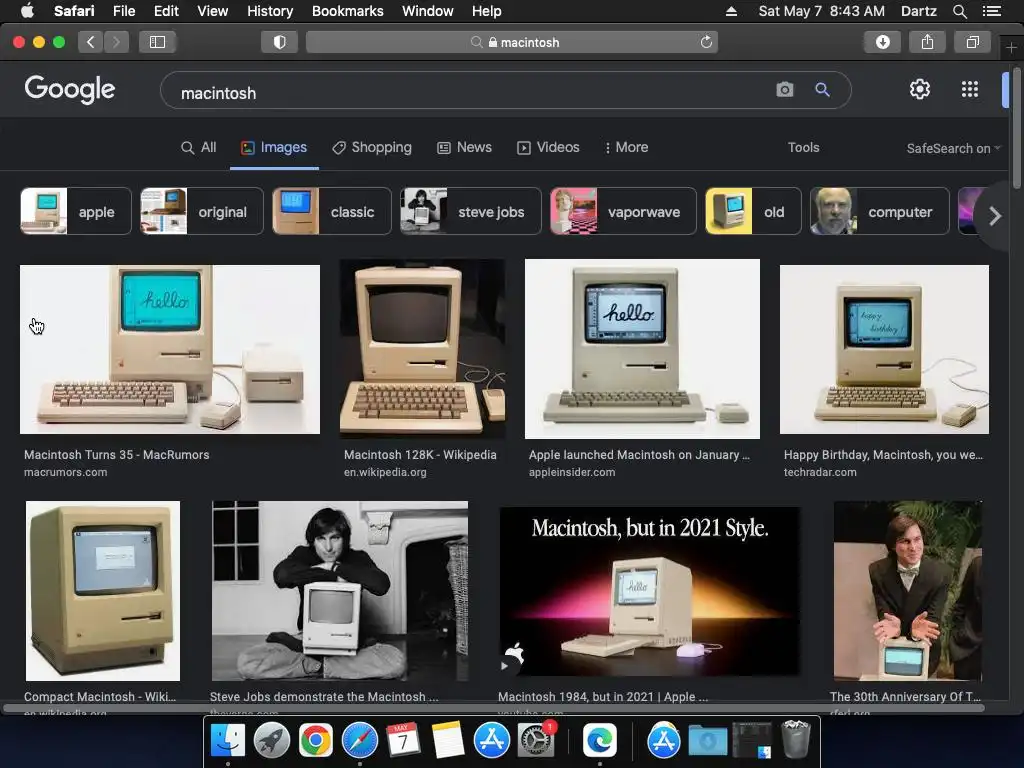Open the Trash in the Dock
Image resolution: width=1024 pixels, height=768 pixels.
(x=795, y=739)
